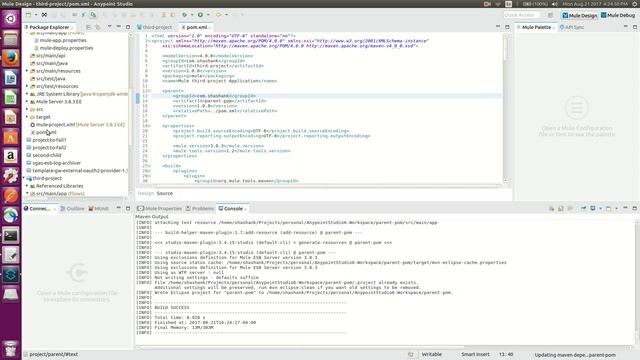
Task: Expand Referenced Libraries under third-project
Action: coord(27,186)
